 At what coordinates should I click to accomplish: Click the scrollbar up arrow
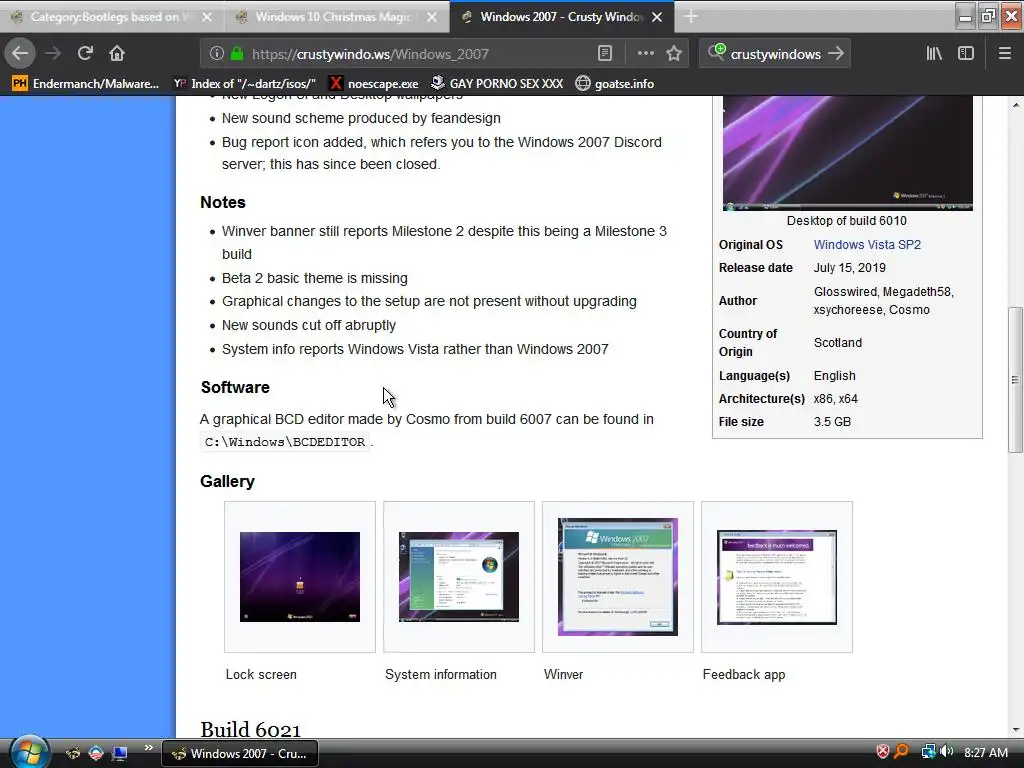coord(1015,104)
